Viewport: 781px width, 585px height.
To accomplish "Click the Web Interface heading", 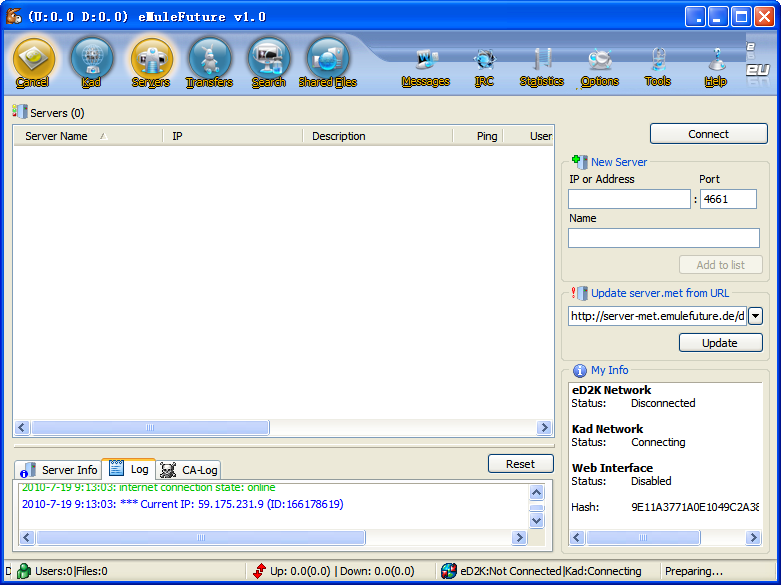I will [x=612, y=468].
